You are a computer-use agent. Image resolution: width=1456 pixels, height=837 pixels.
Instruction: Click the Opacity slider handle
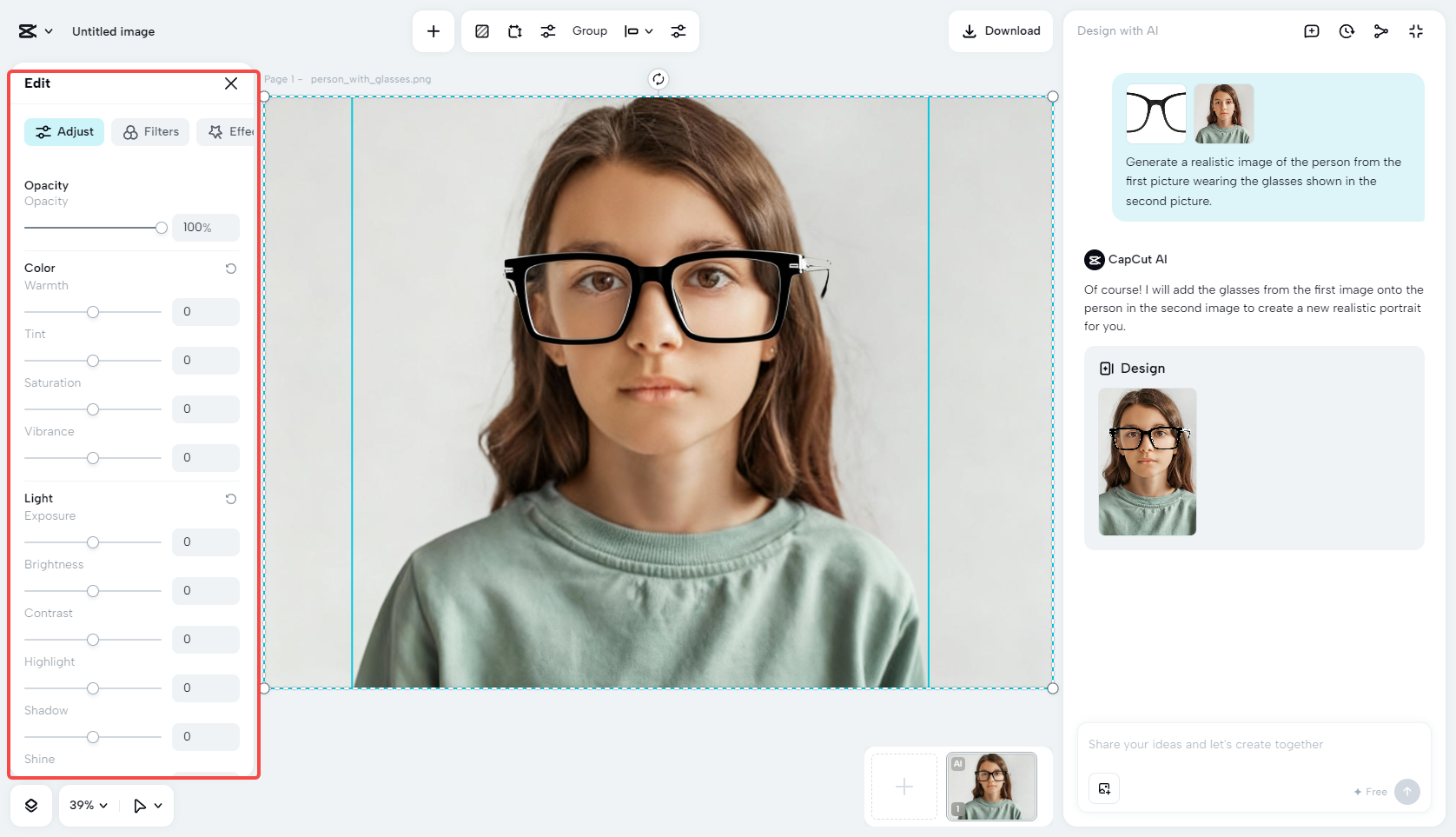(x=162, y=228)
